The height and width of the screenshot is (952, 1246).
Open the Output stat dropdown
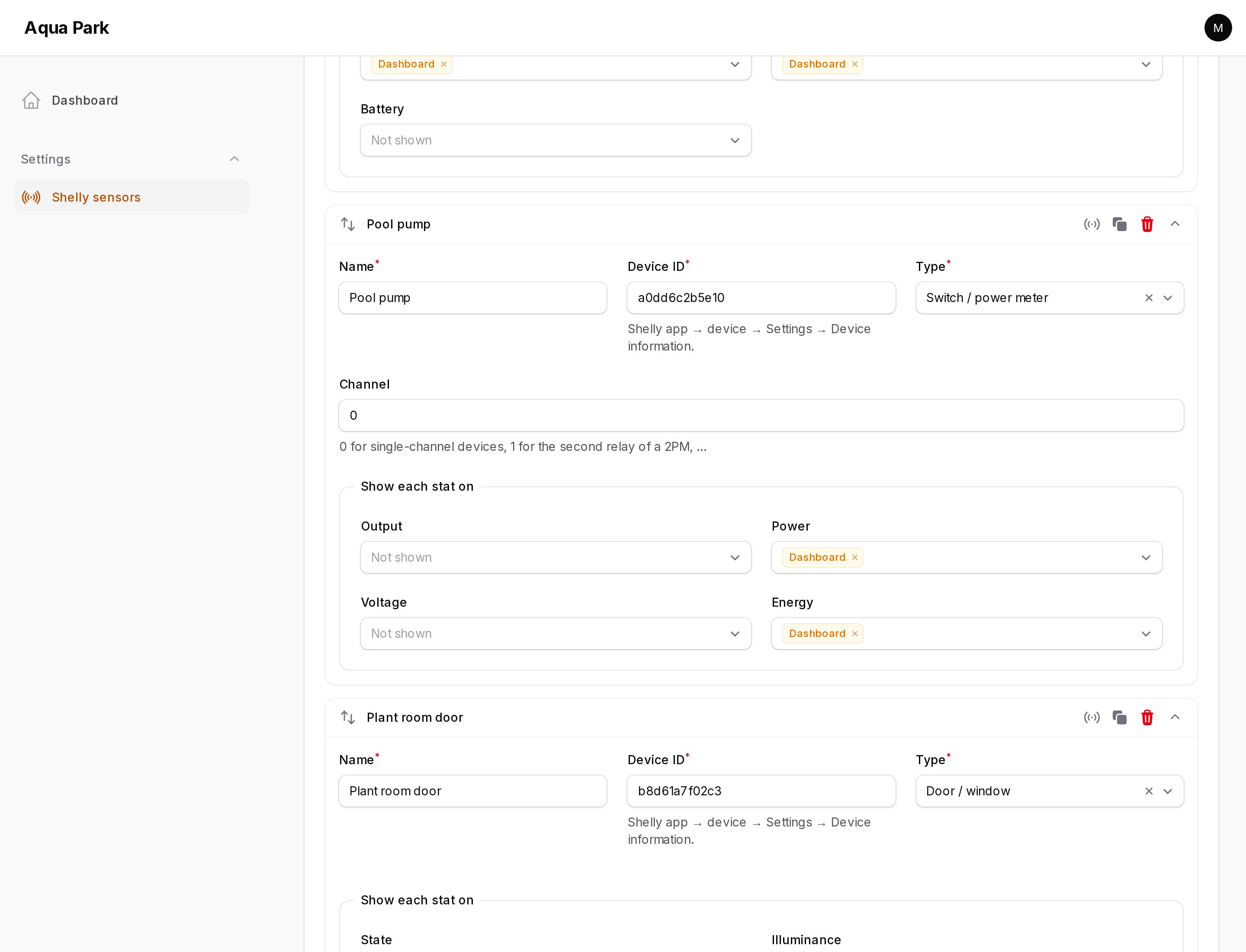(x=555, y=557)
